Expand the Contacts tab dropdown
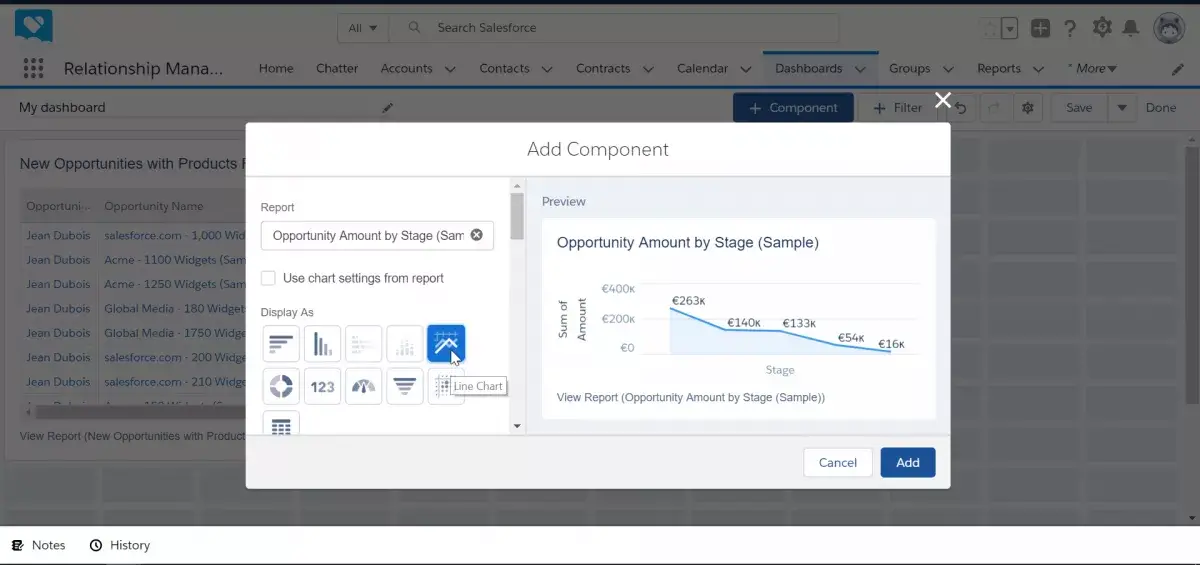The image size is (1200, 565). click(546, 69)
